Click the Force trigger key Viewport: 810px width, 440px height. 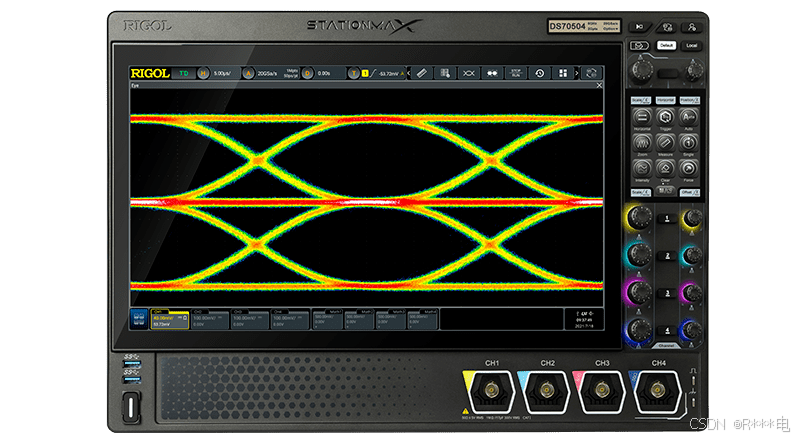(x=689, y=168)
